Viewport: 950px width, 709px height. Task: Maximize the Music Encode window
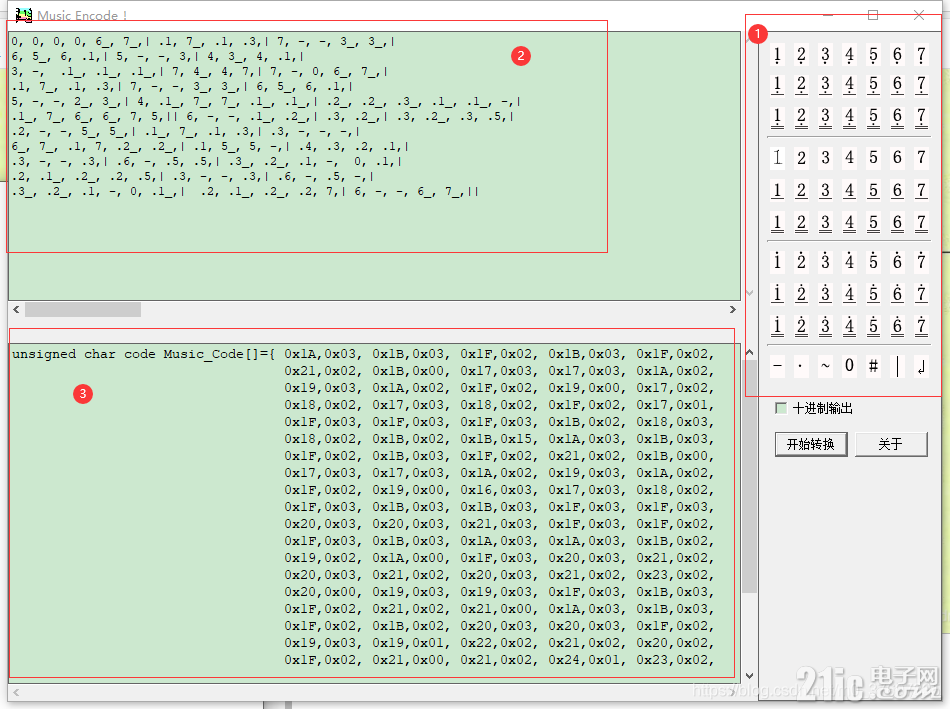873,15
